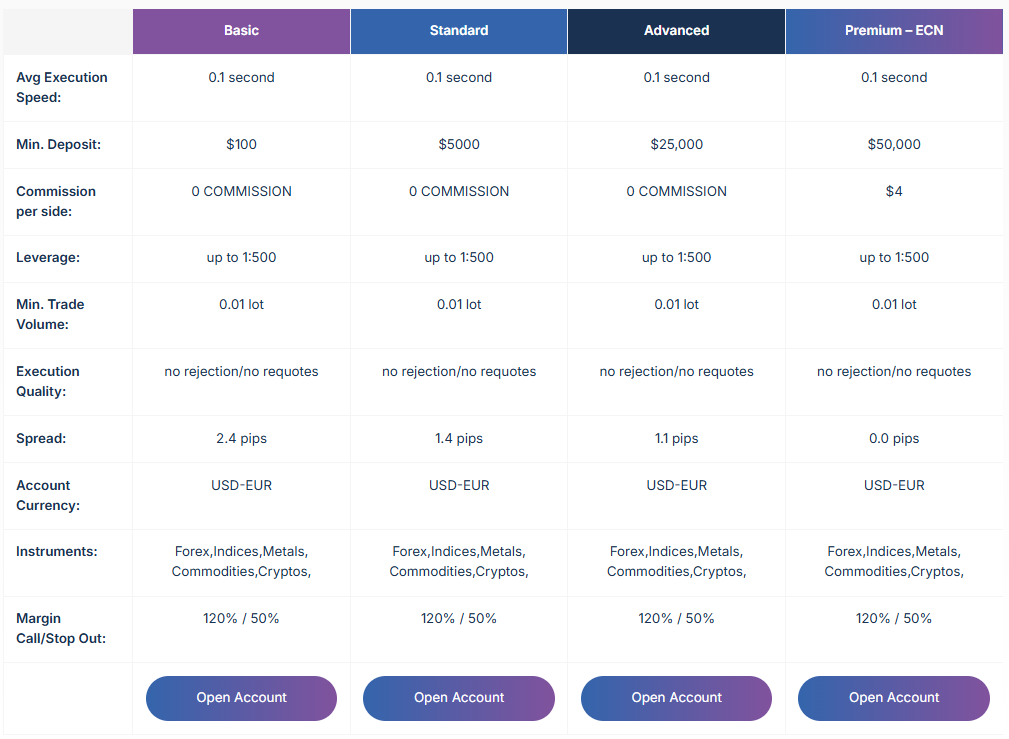Image resolution: width=1009 pixels, height=739 pixels.
Task: Click the $4 commission value for Premium
Action: click(x=893, y=191)
